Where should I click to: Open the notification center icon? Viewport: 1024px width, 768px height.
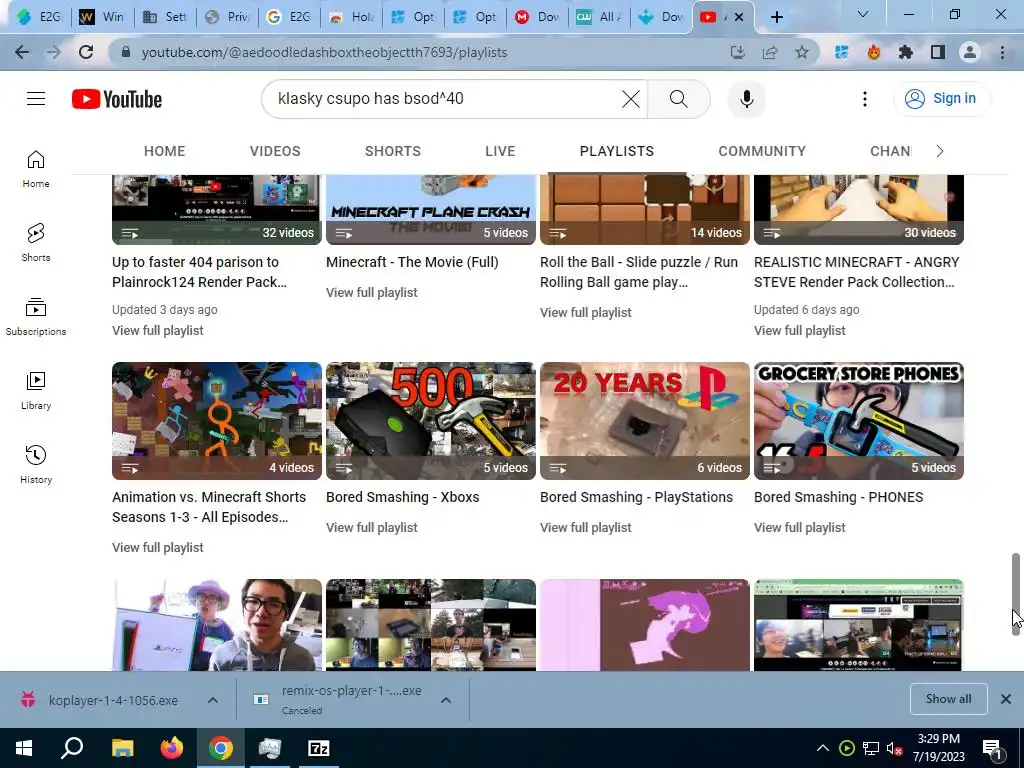pos(993,748)
